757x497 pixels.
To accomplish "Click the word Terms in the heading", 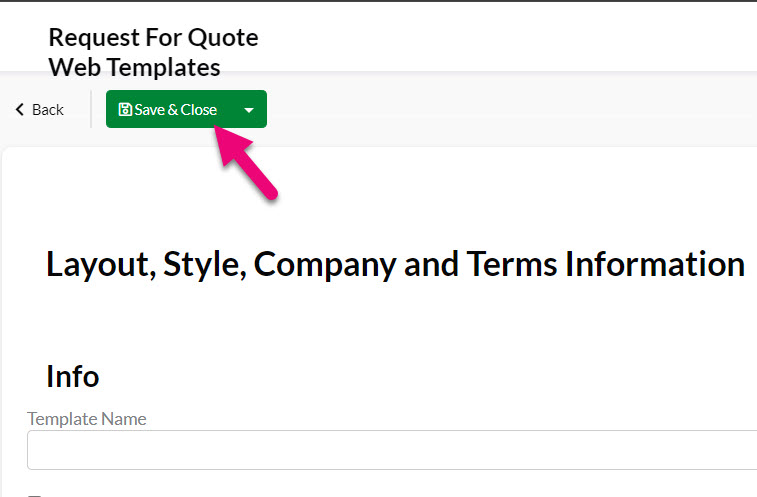I will click(512, 264).
